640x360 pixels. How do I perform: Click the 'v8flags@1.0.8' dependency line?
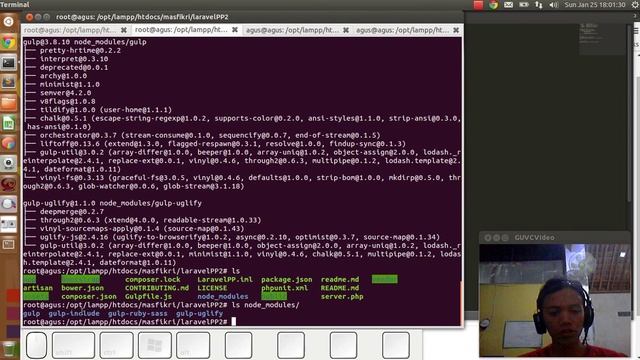pyautogui.click(x=68, y=101)
